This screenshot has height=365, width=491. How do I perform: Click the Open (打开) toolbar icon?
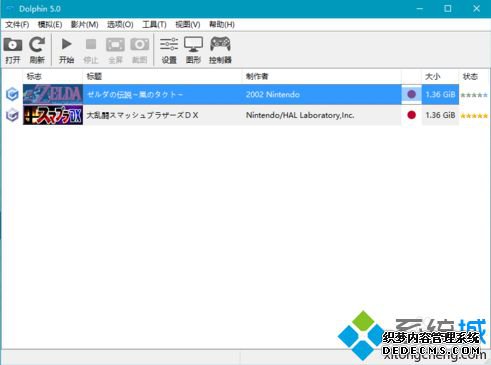coord(13,50)
